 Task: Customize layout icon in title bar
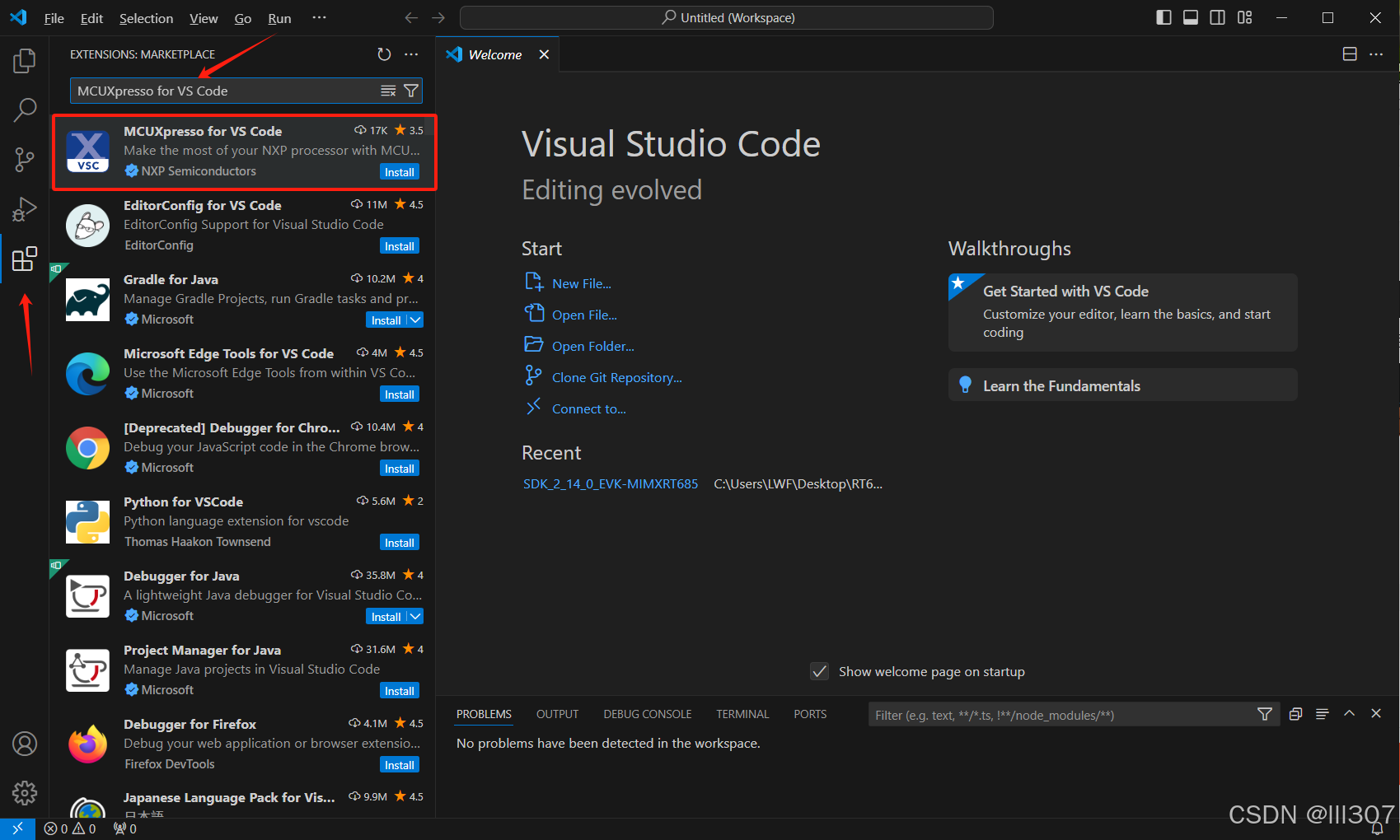pos(1244,17)
